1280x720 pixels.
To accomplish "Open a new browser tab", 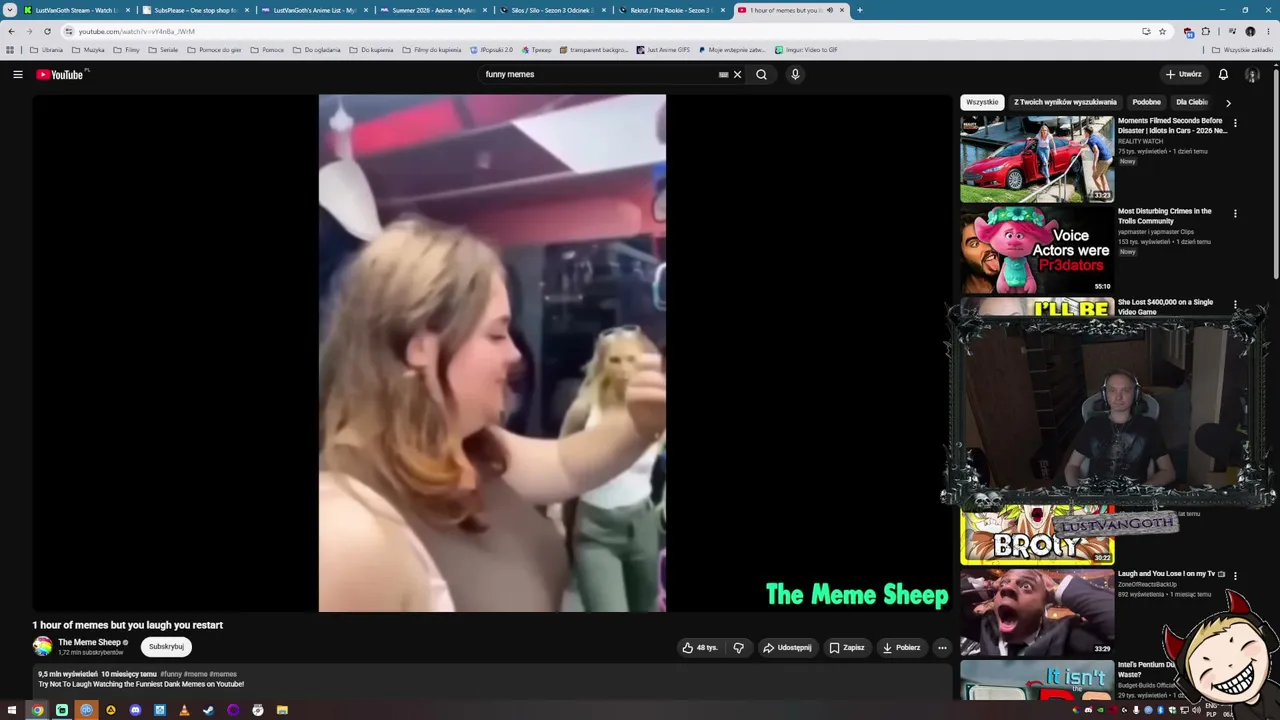I will (859, 10).
